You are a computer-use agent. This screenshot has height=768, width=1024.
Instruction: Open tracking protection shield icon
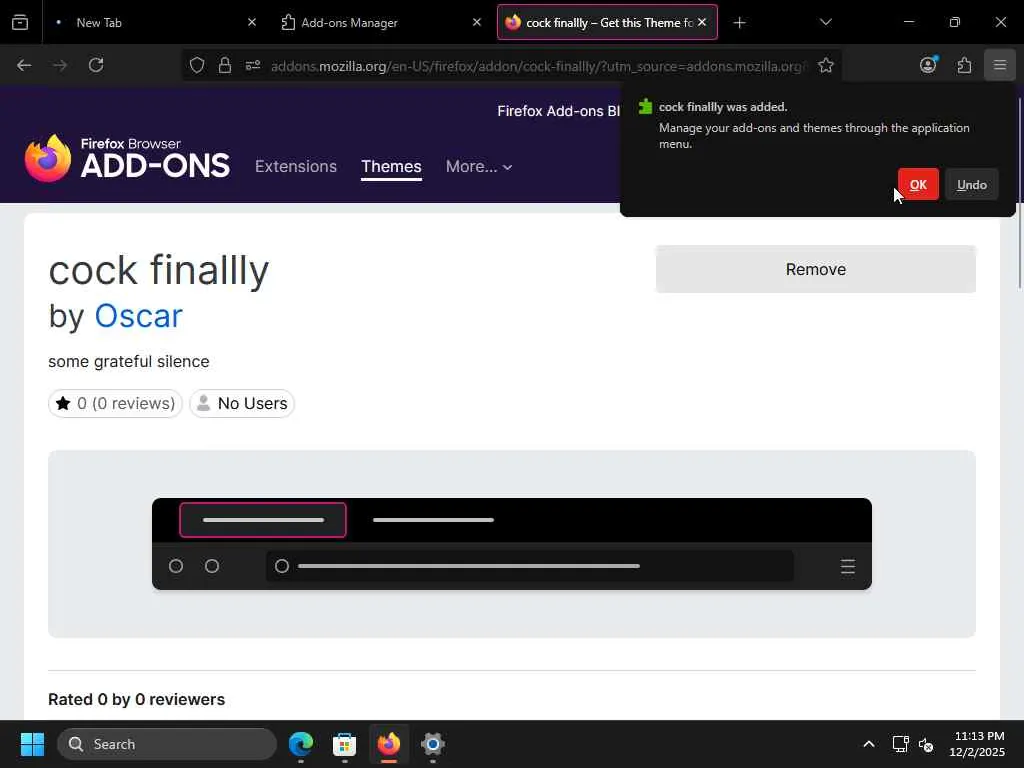click(197, 65)
